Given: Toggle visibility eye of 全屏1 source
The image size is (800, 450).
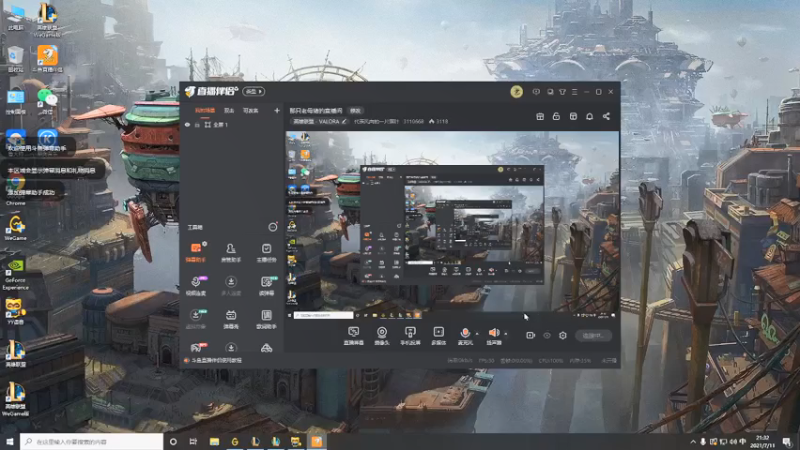Looking at the screenshot, I should [187, 124].
